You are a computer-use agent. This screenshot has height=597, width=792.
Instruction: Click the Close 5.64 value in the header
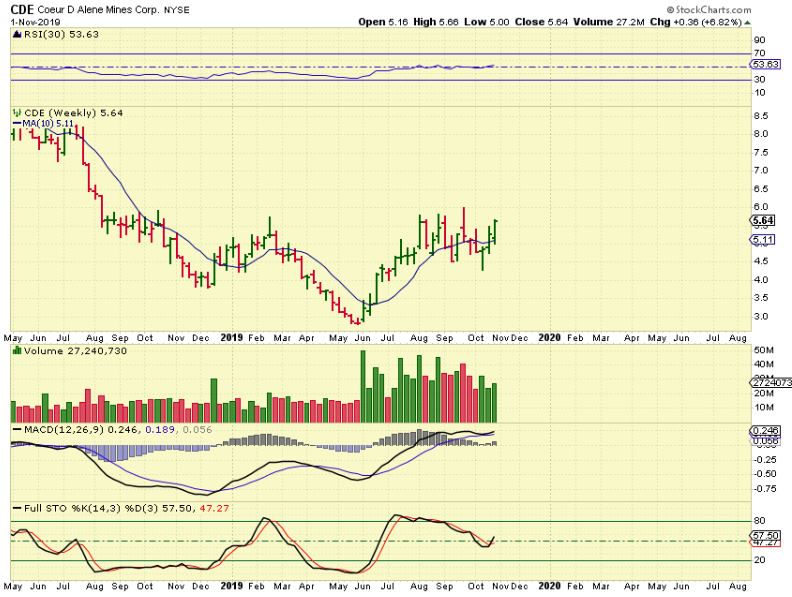tap(541, 22)
